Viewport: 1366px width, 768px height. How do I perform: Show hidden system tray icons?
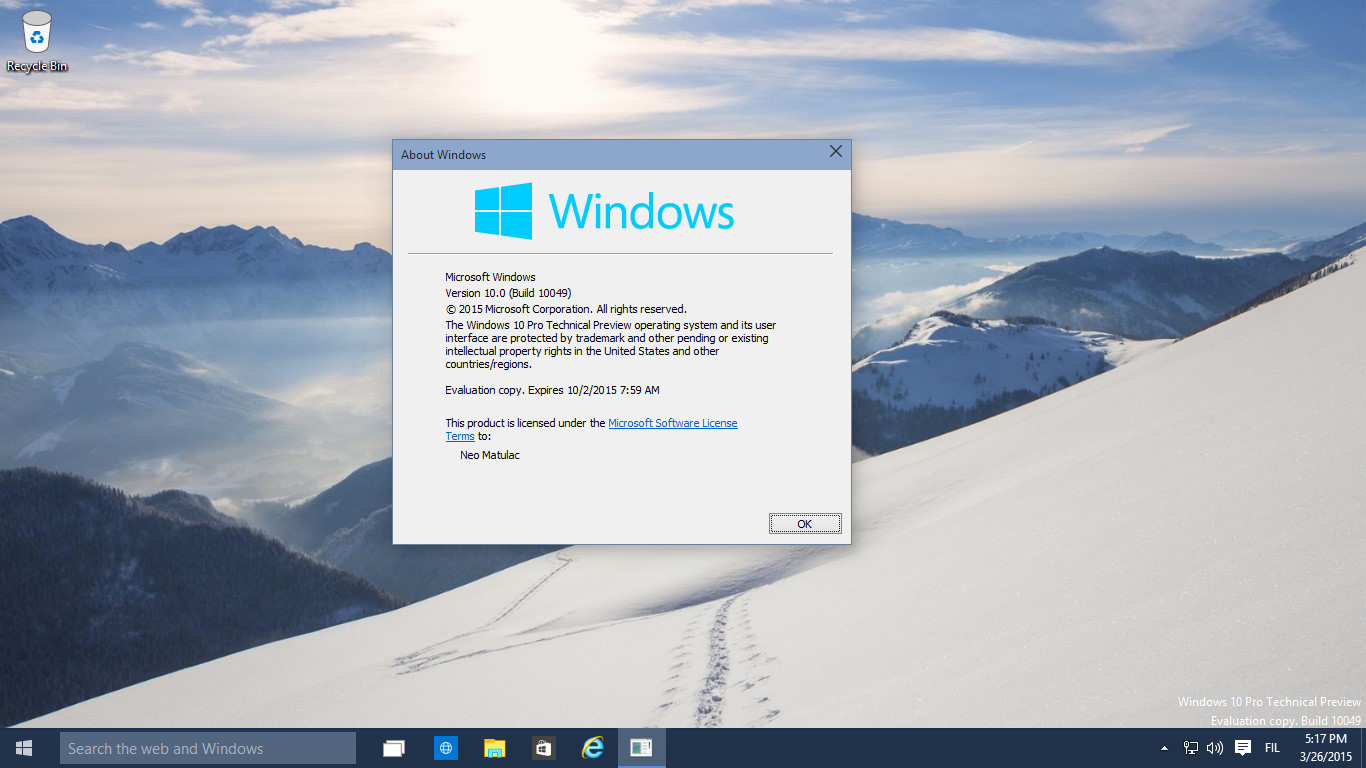[1164, 748]
